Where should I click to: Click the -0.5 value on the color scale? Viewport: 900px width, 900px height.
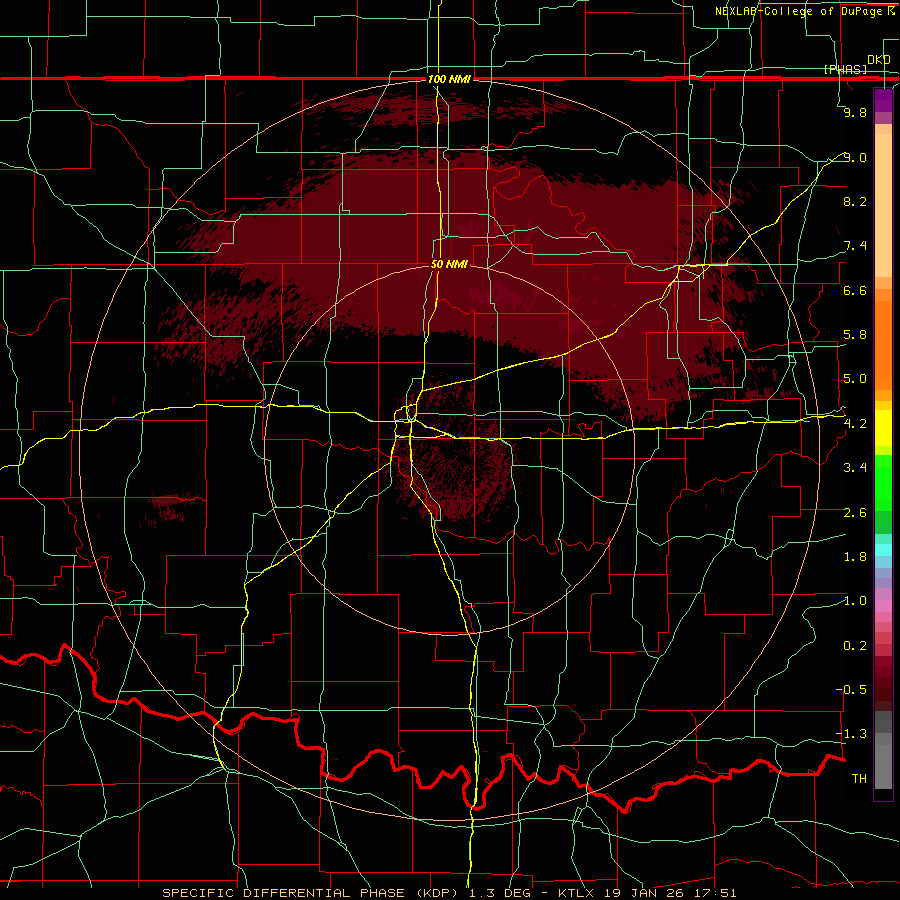[851, 690]
